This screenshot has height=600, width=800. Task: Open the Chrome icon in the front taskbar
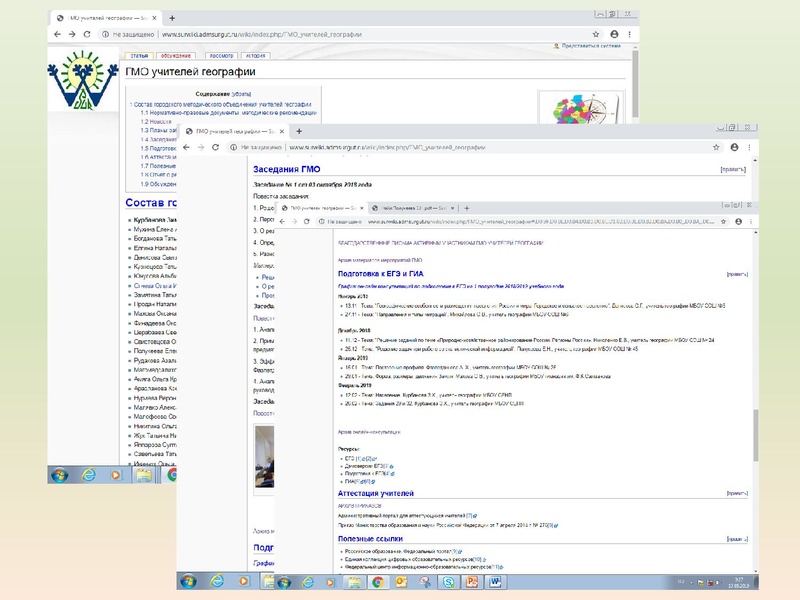tap(378, 581)
